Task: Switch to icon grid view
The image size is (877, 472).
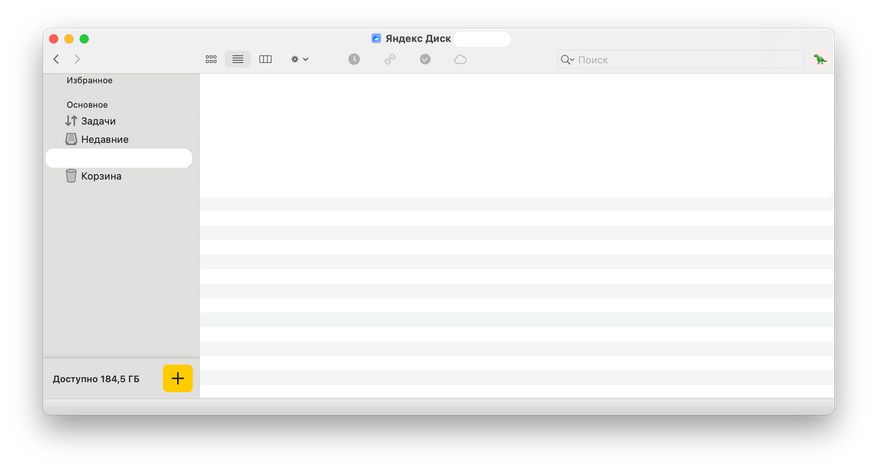Action: point(211,59)
